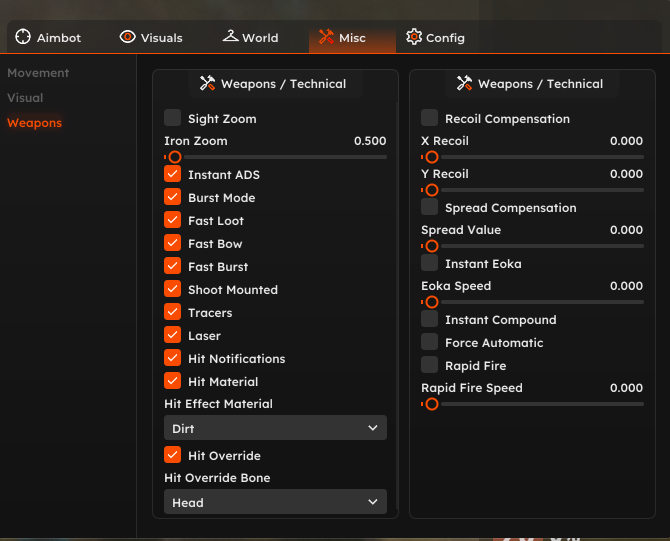Click the Rapid Fire Speed slider handle

[x=432, y=404]
